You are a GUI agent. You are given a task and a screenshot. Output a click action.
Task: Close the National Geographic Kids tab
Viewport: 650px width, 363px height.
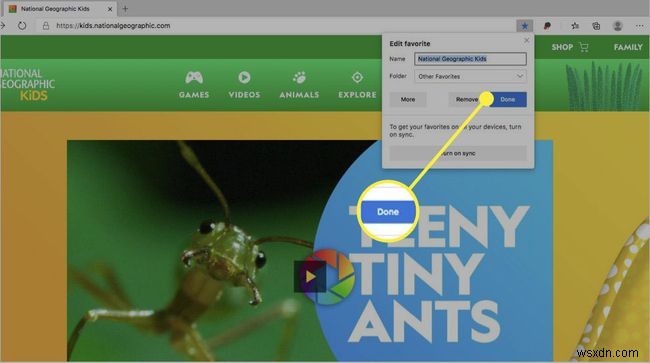[110, 9]
